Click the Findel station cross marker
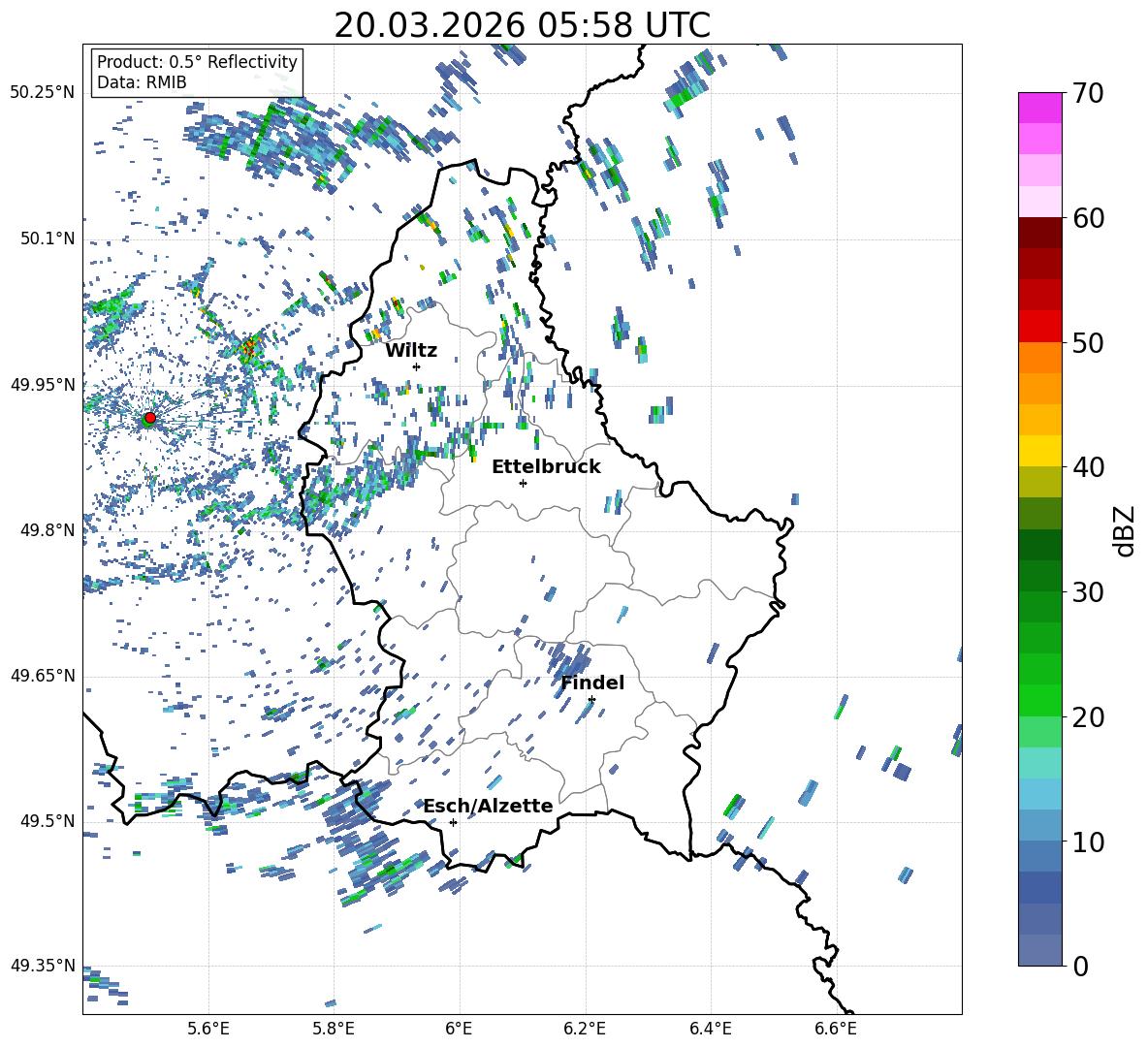The width and height of the screenshot is (1148, 1048). pos(591,699)
